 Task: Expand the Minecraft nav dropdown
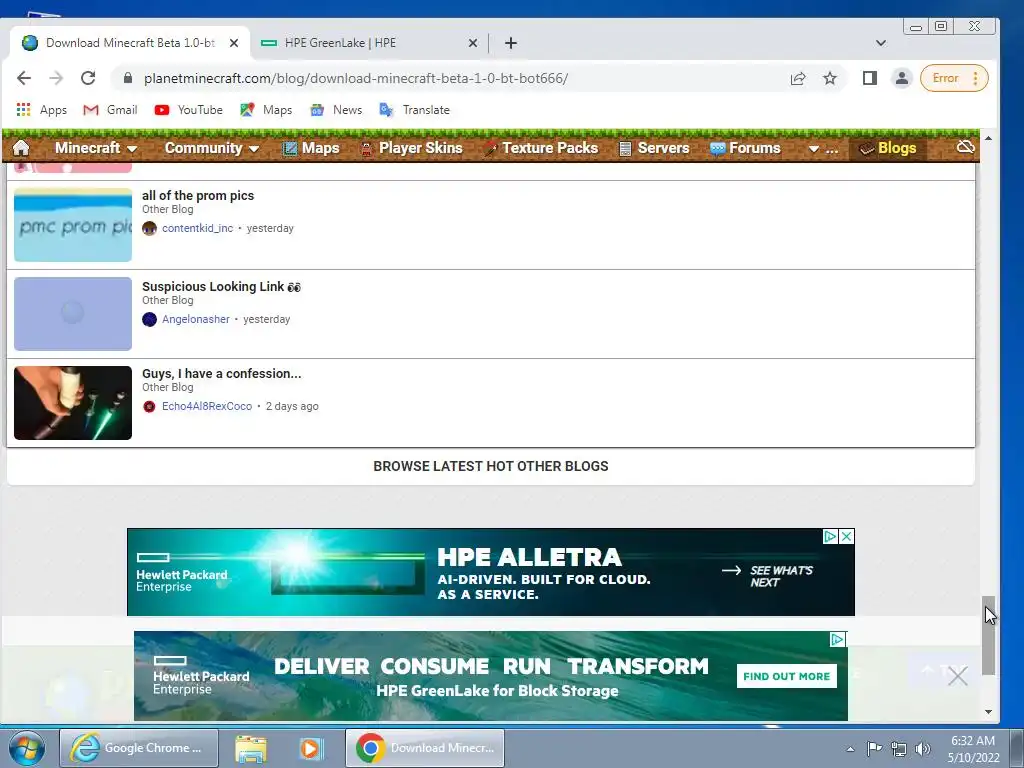tap(96, 148)
